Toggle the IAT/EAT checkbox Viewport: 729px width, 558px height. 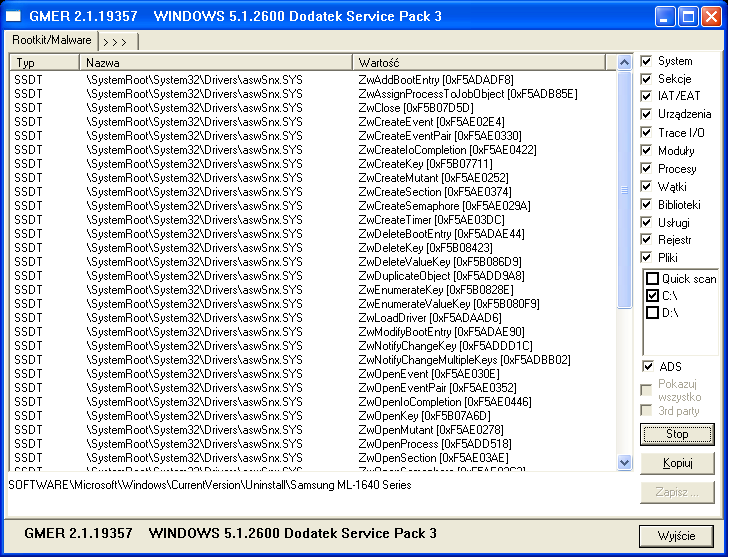pyautogui.click(x=646, y=96)
